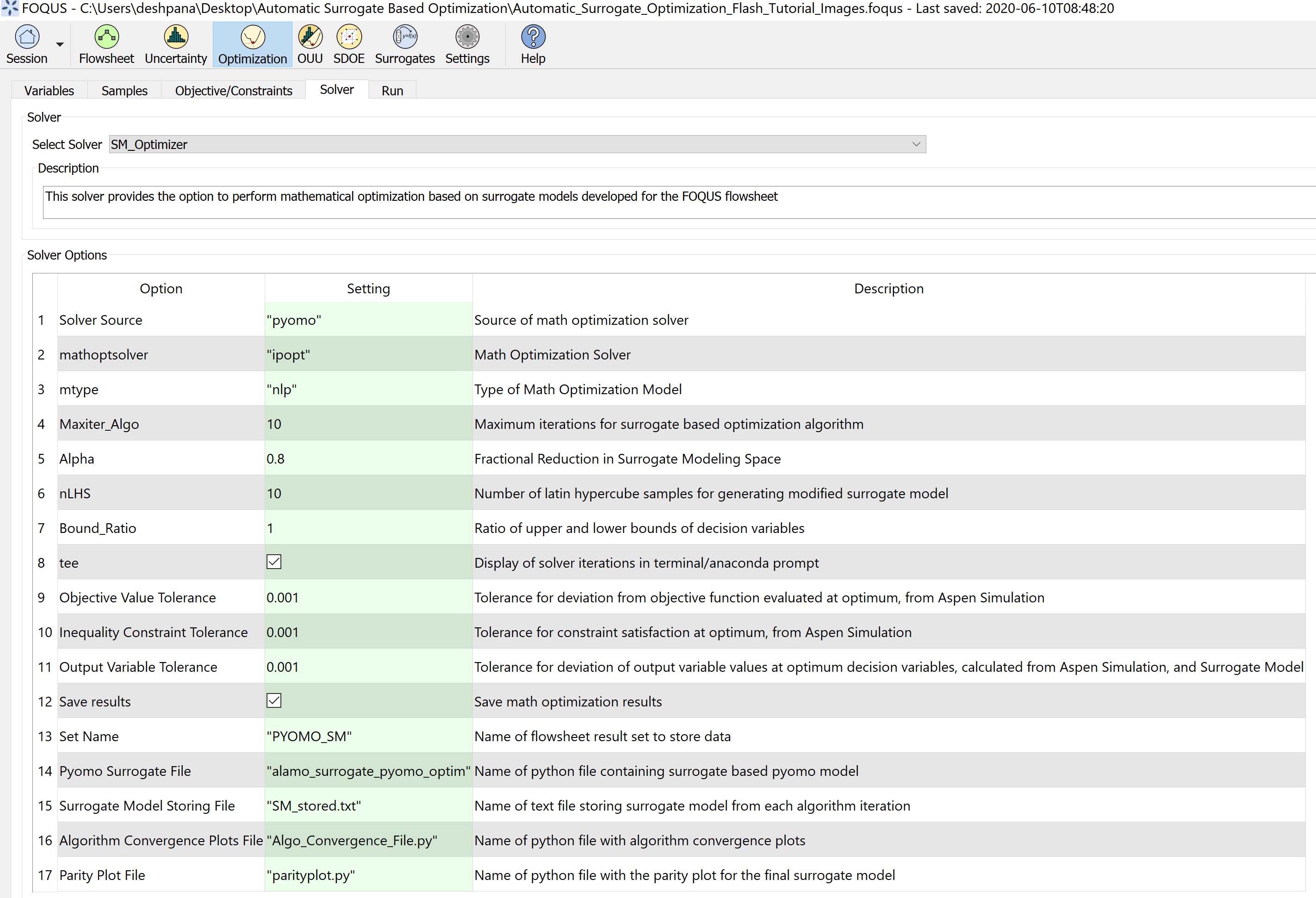Viewport: 1316px width, 898px height.
Task: Open the Objective/Constraints tab
Action: tap(233, 89)
